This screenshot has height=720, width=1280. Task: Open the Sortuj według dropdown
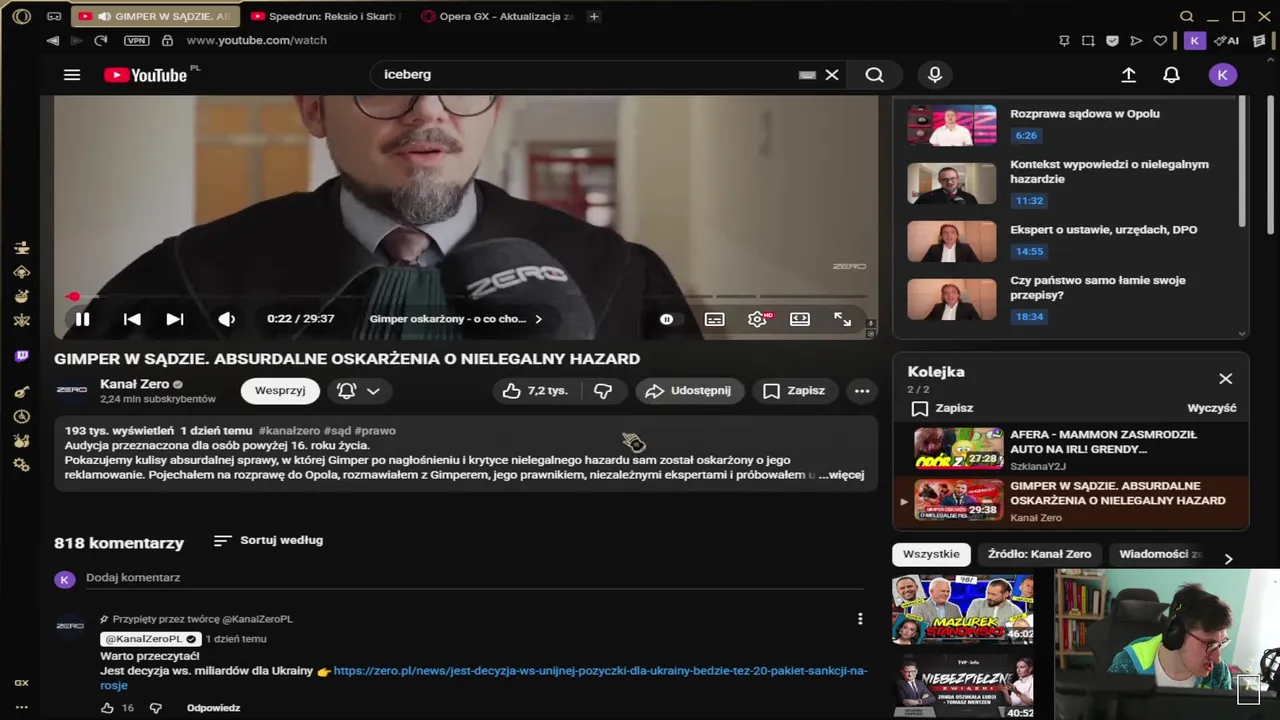268,540
